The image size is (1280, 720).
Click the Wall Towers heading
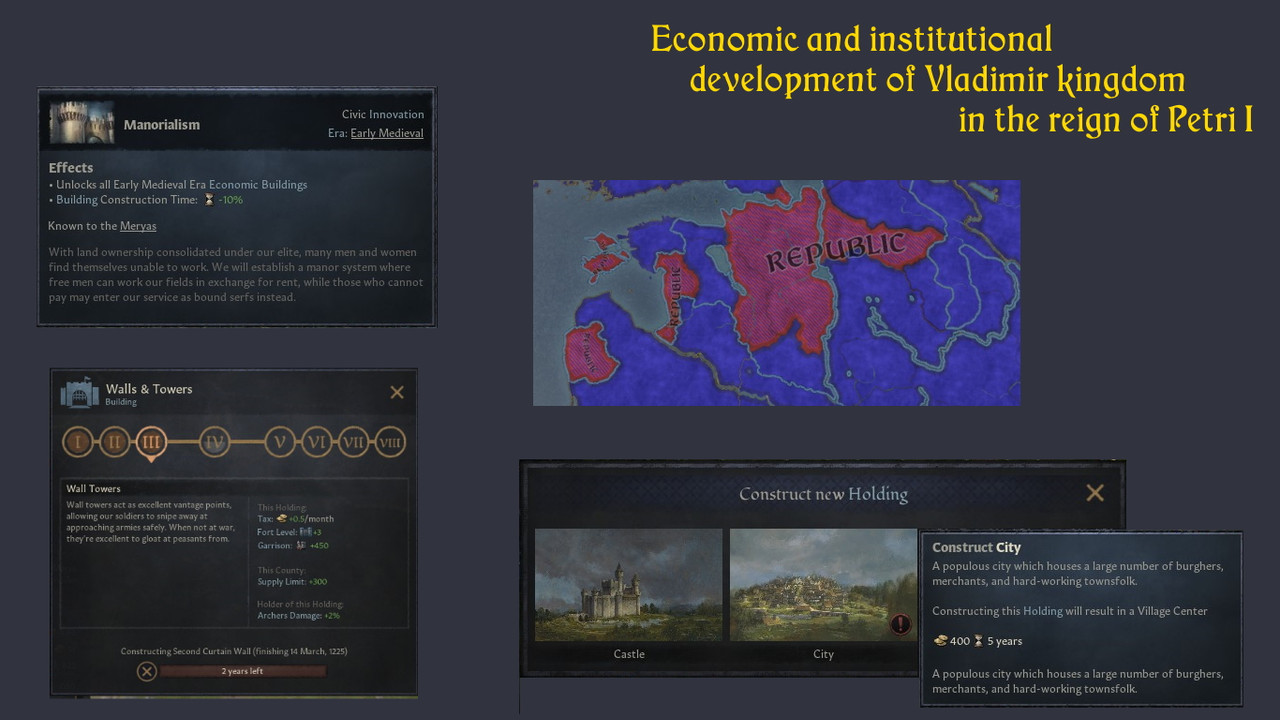coord(93,489)
